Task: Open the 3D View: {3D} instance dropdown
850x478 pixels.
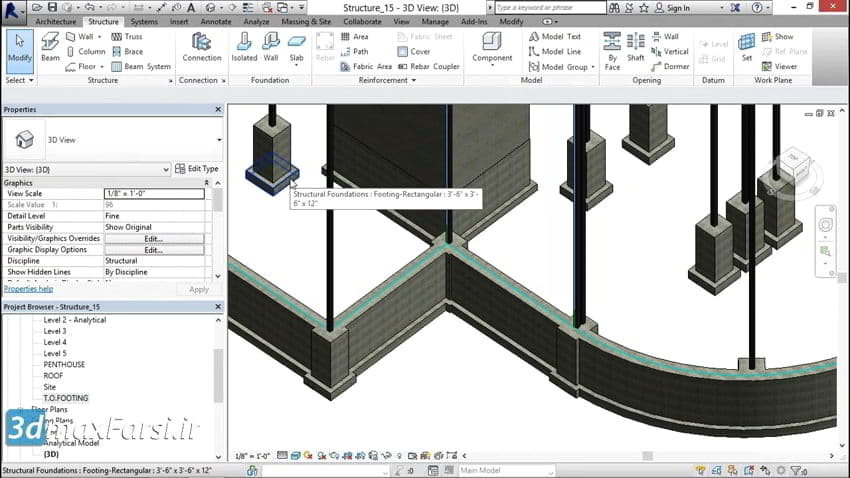Action: pyautogui.click(x=166, y=170)
